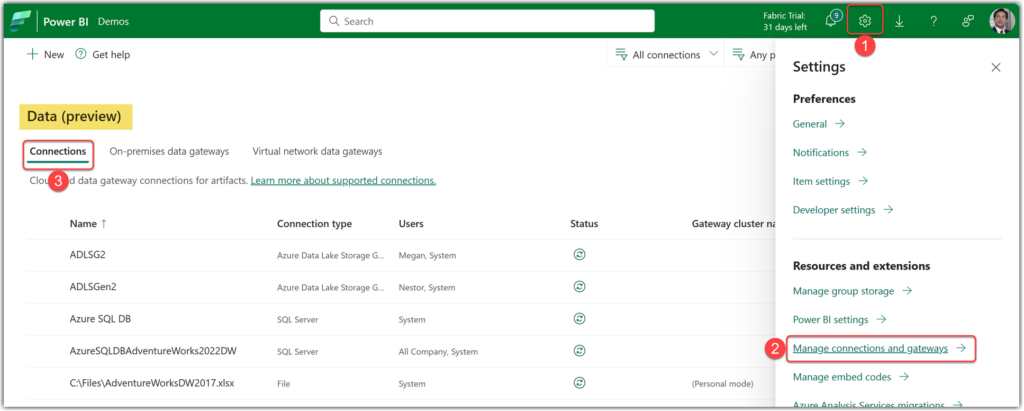Switch to the Connections tab
The width and height of the screenshot is (1024, 411).
coord(58,152)
